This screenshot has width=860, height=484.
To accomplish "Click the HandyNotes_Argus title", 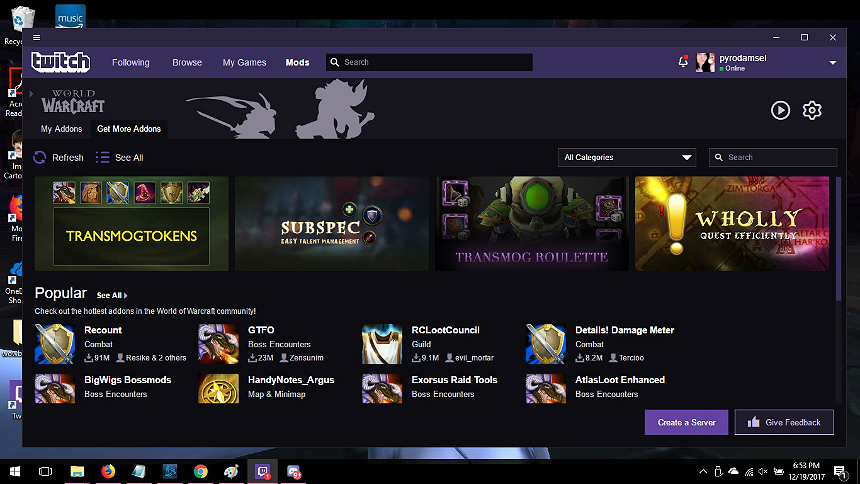I will click(x=291, y=380).
